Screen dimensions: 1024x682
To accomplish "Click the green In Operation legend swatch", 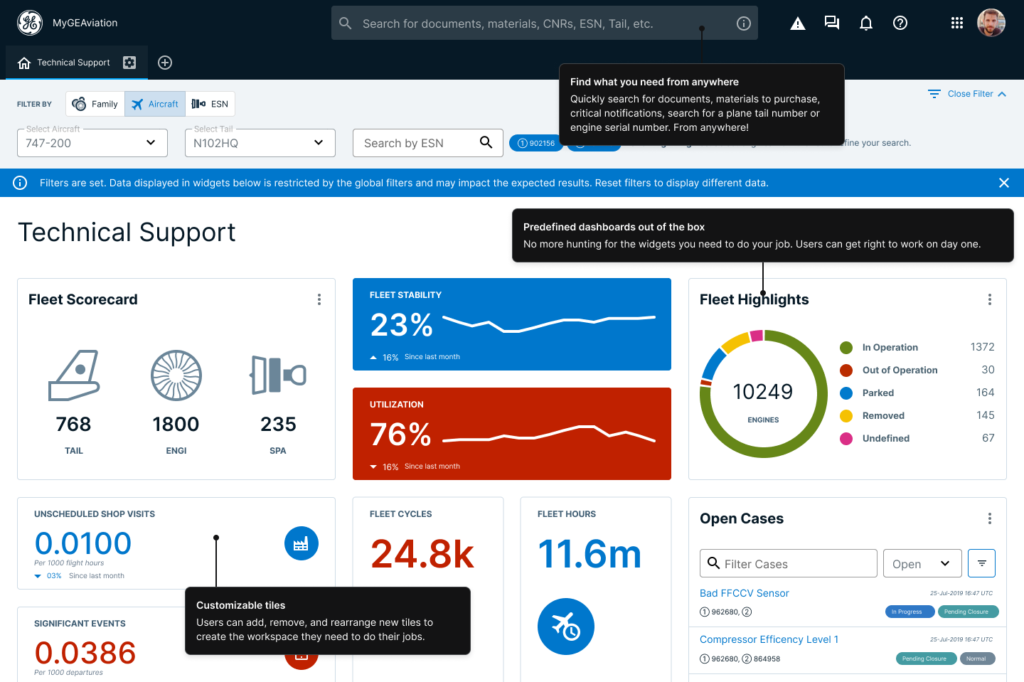I will 846,347.
